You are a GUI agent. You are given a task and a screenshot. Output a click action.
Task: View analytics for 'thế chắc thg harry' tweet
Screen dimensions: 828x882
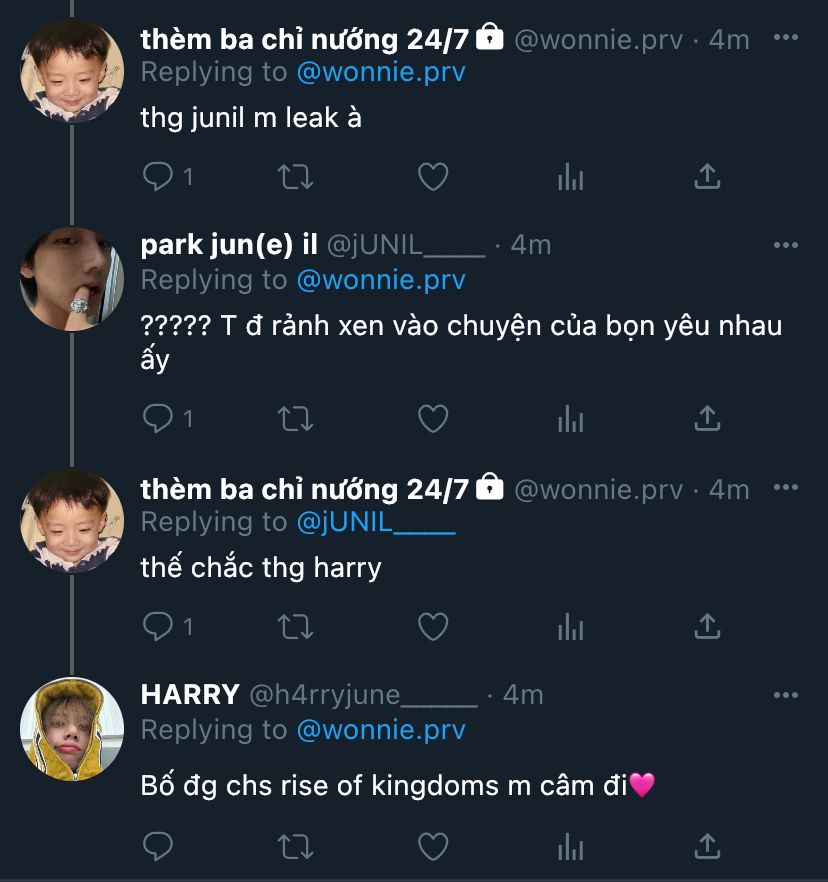[x=570, y=627]
